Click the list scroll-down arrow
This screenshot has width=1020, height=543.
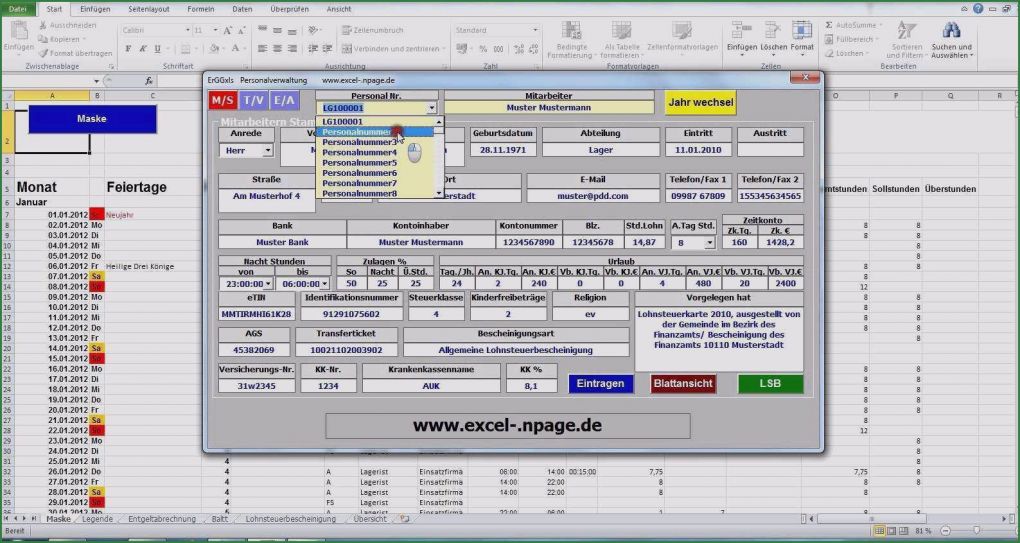pyautogui.click(x=439, y=193)
